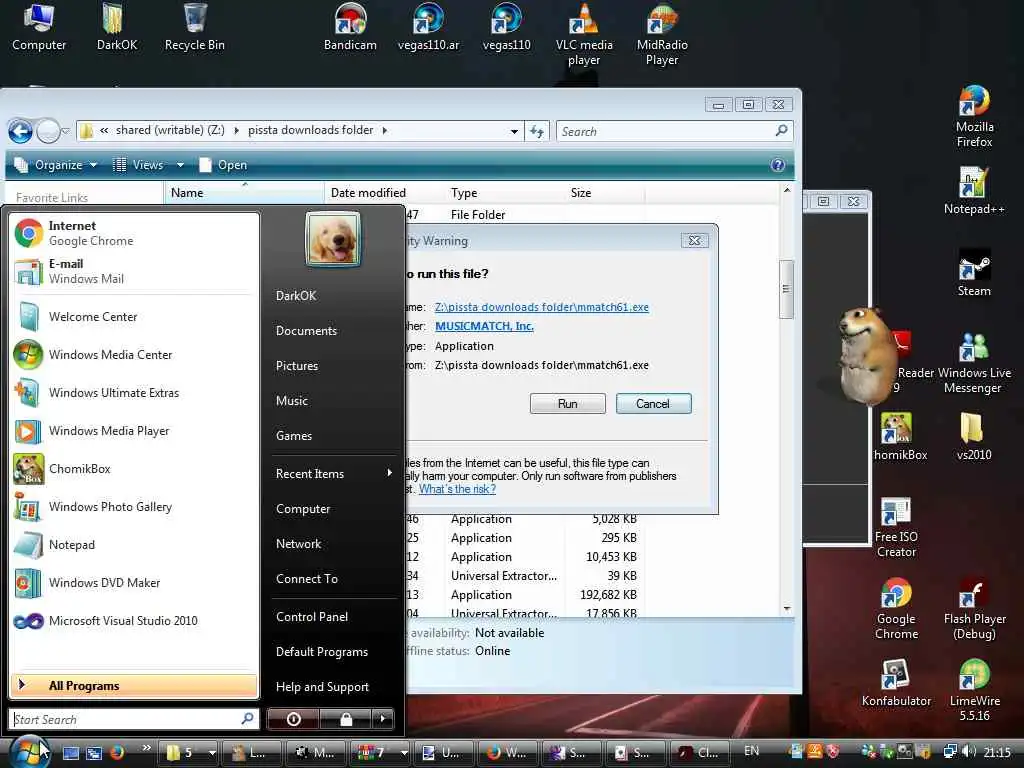The width and height of the screenshot is (1024, 768).
Task: Click the Explorer back arrow button
Action: click(x=20, y=131)
